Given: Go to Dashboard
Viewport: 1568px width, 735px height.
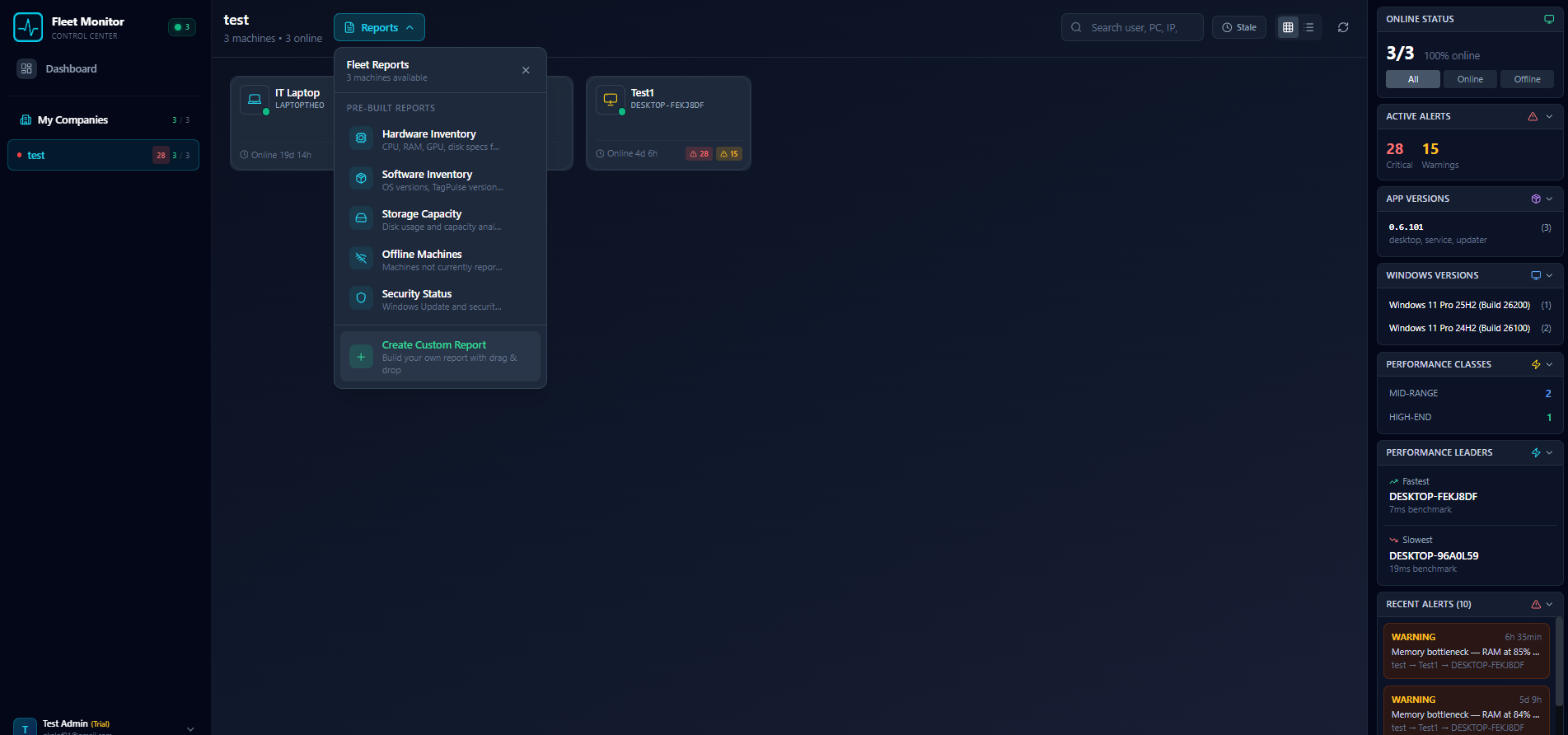Looking at the screenshot, I should point(103,69).
